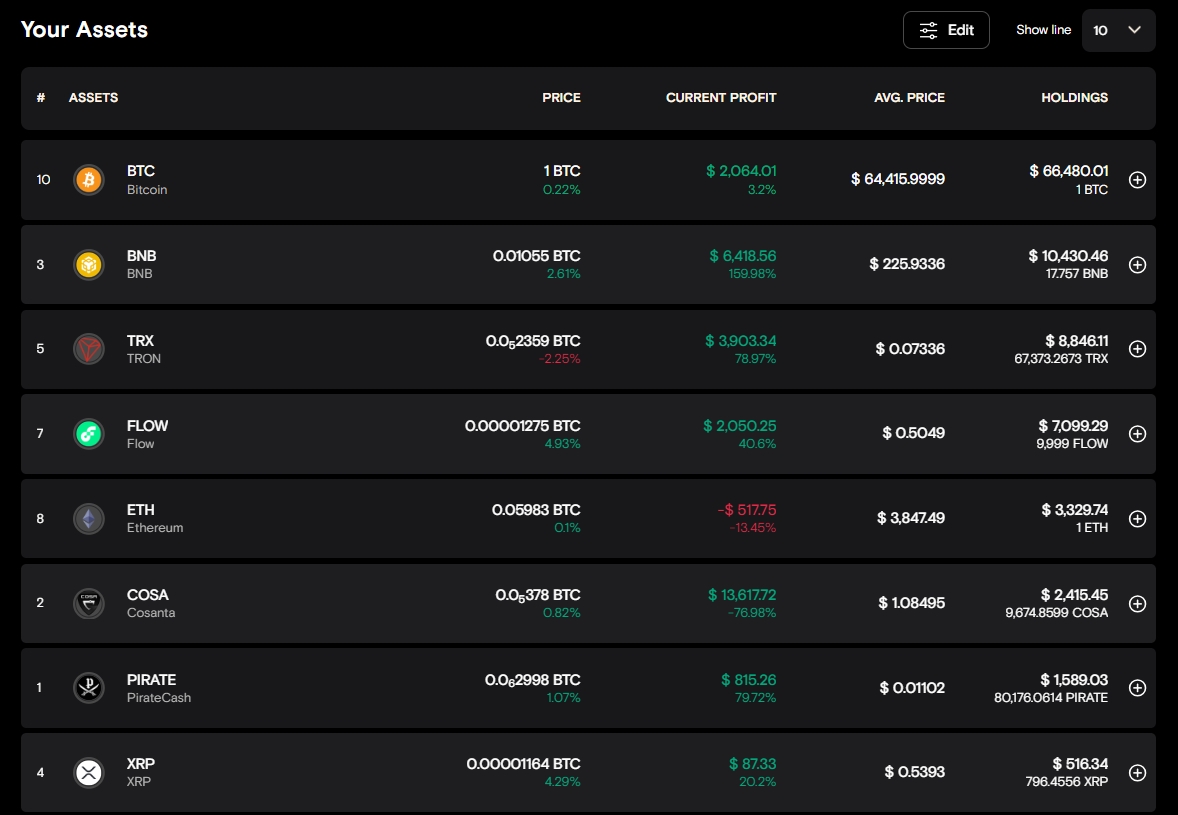This screenshot has height=815, width=1178.
Task: Click the Bitcoin coin icon
Action: [x=89, y=180]
